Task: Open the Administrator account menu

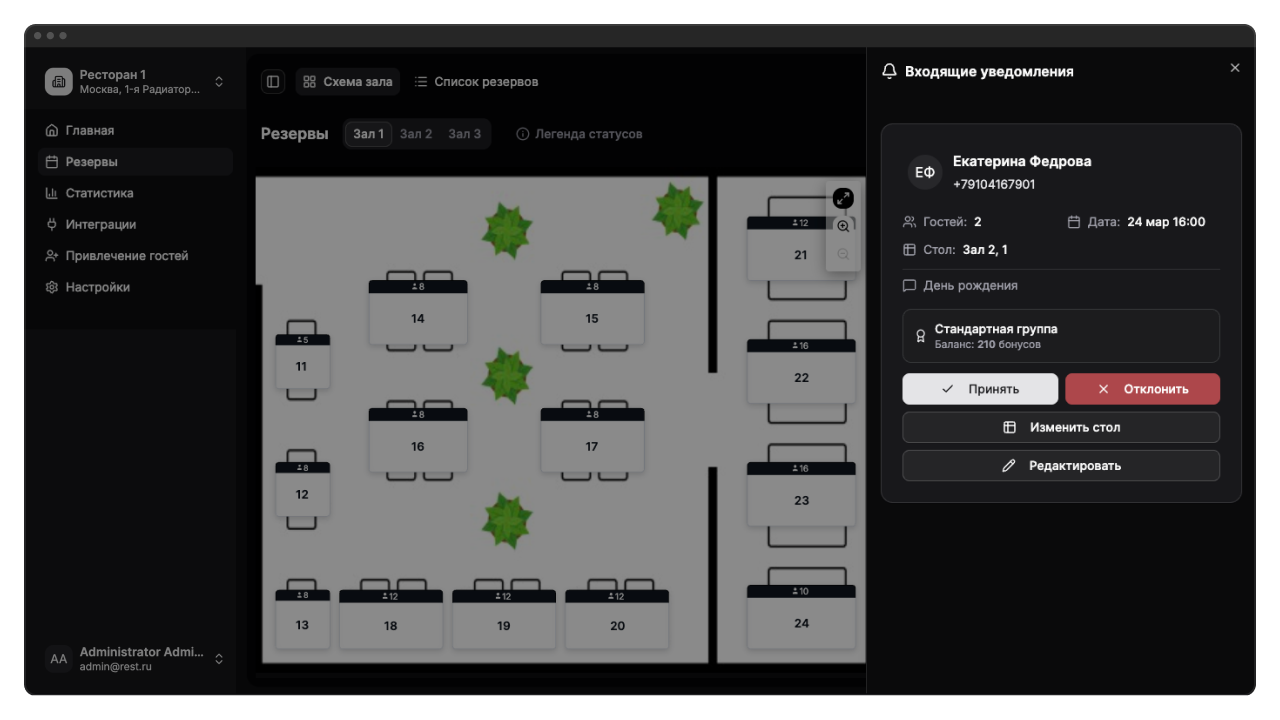Action: click(219, 659)
